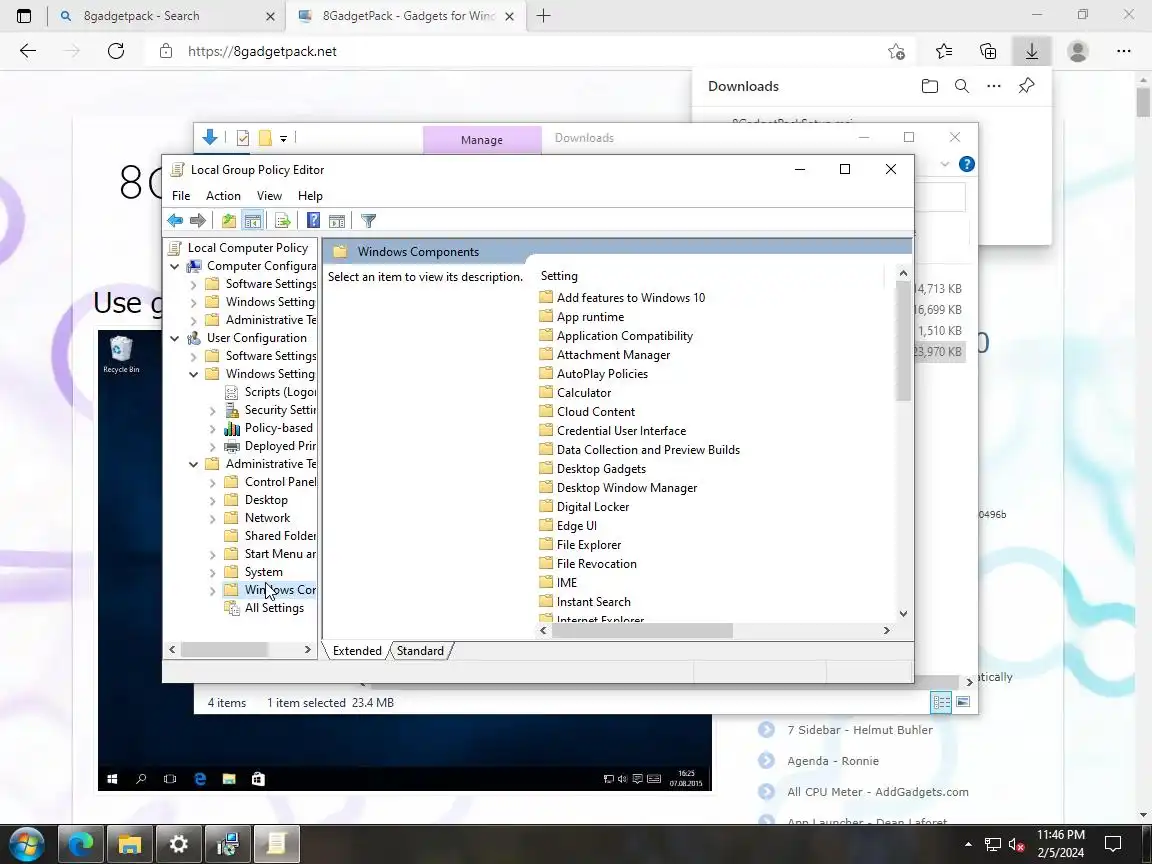This screenshot has height=864, width=1152.
Task: Open the File Revocation folder
Action: [x=597, y=564]
